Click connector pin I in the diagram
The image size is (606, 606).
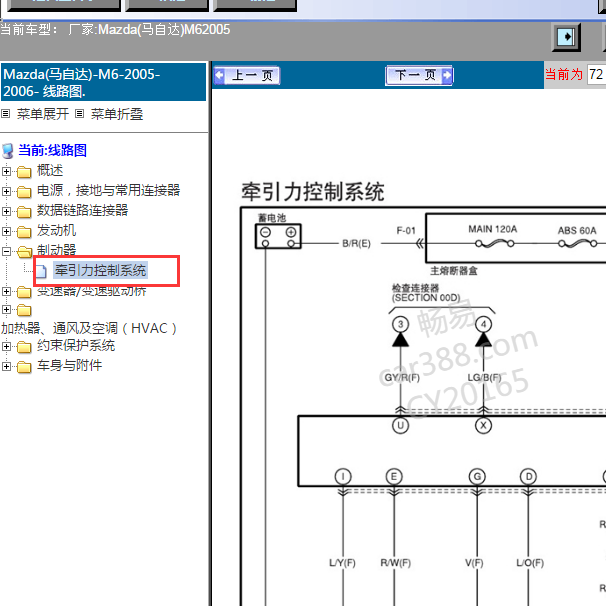pyautogui.click(x=343, y=477)
